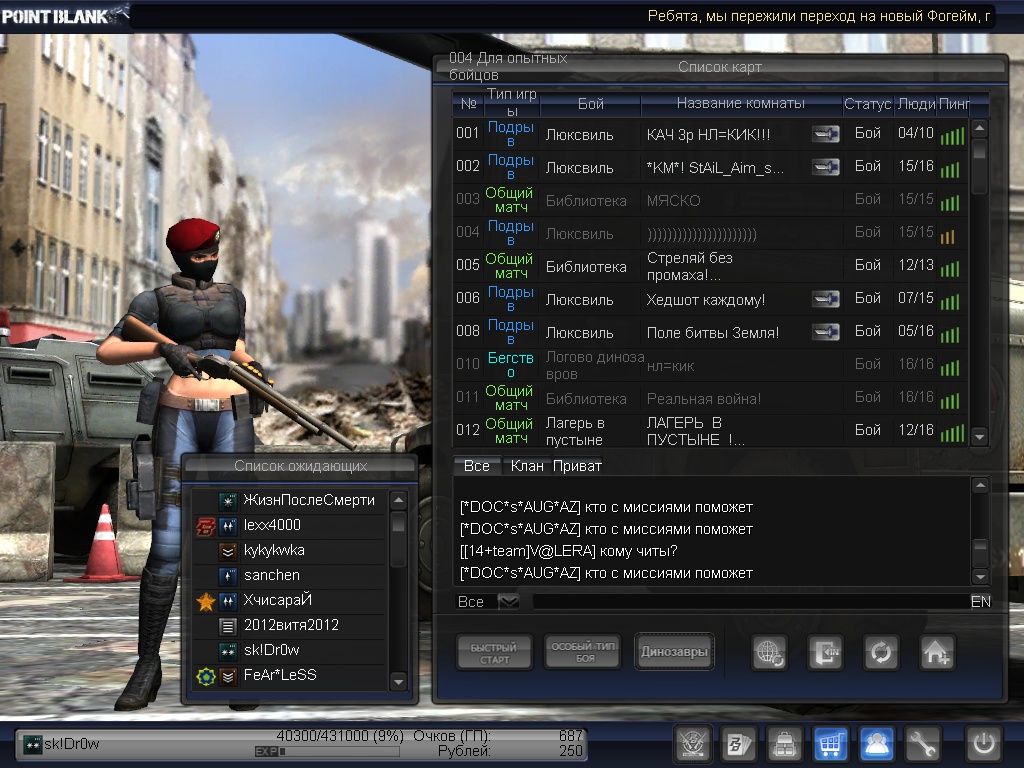Select room 005 Стреляй без промаха
The image size is (1024, 768).
pos(710,266)
